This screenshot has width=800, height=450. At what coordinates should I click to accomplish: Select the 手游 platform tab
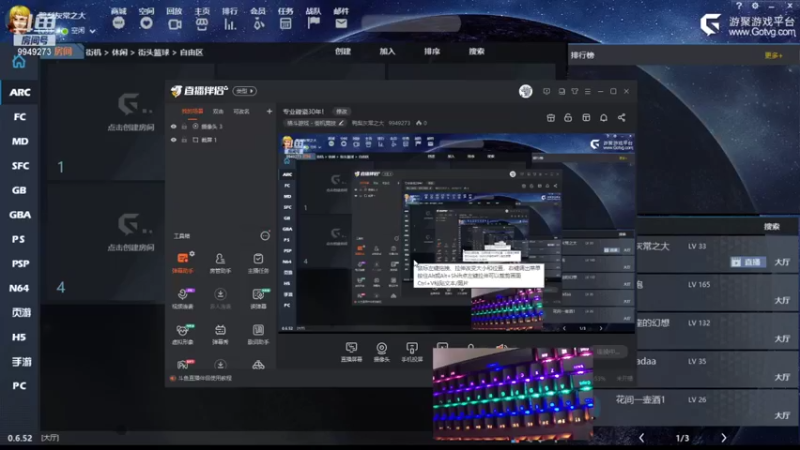tap(20, 362)
